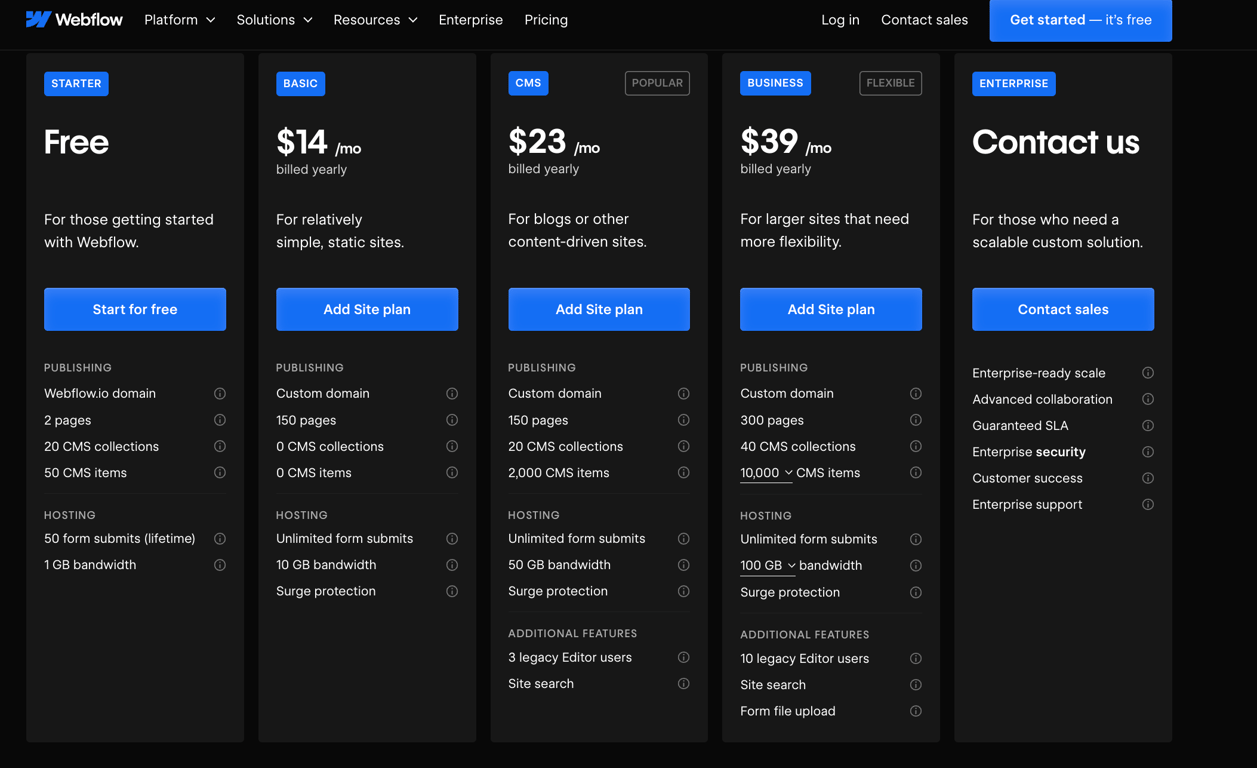Viewport: 1257px width, 768px height.
Task: Click "20 CMS collections" in Starter plan
Action: (x=101, y=447)
